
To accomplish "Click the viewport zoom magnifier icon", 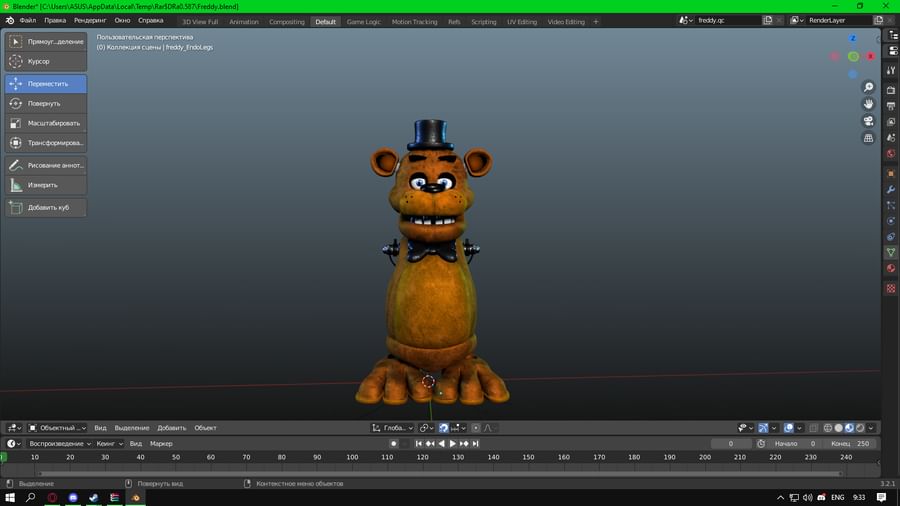I will [868, 87].
